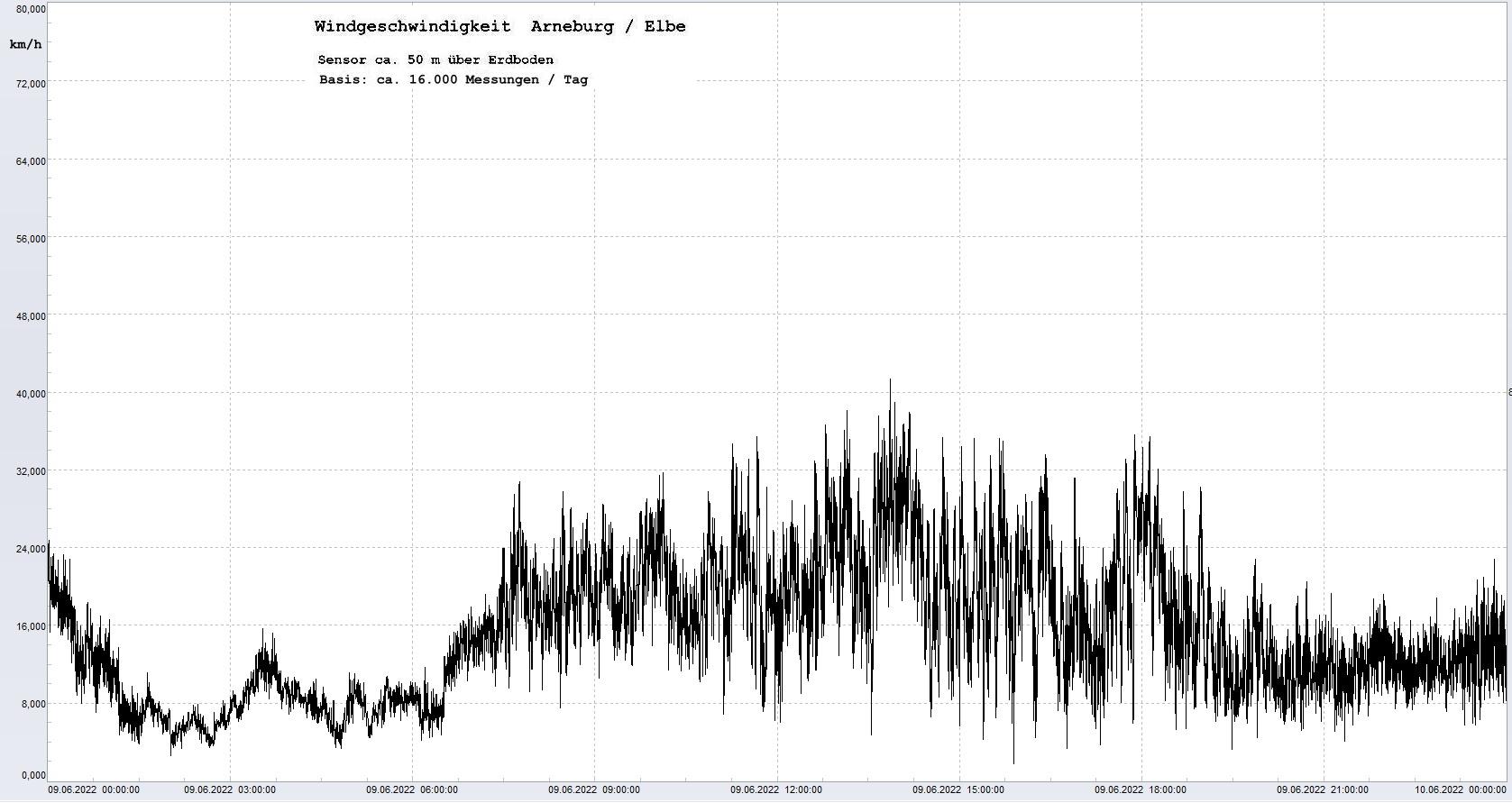Click the highest wind speed peak
This screenshot has height=803, width=1512.
[x=890, y=381]
